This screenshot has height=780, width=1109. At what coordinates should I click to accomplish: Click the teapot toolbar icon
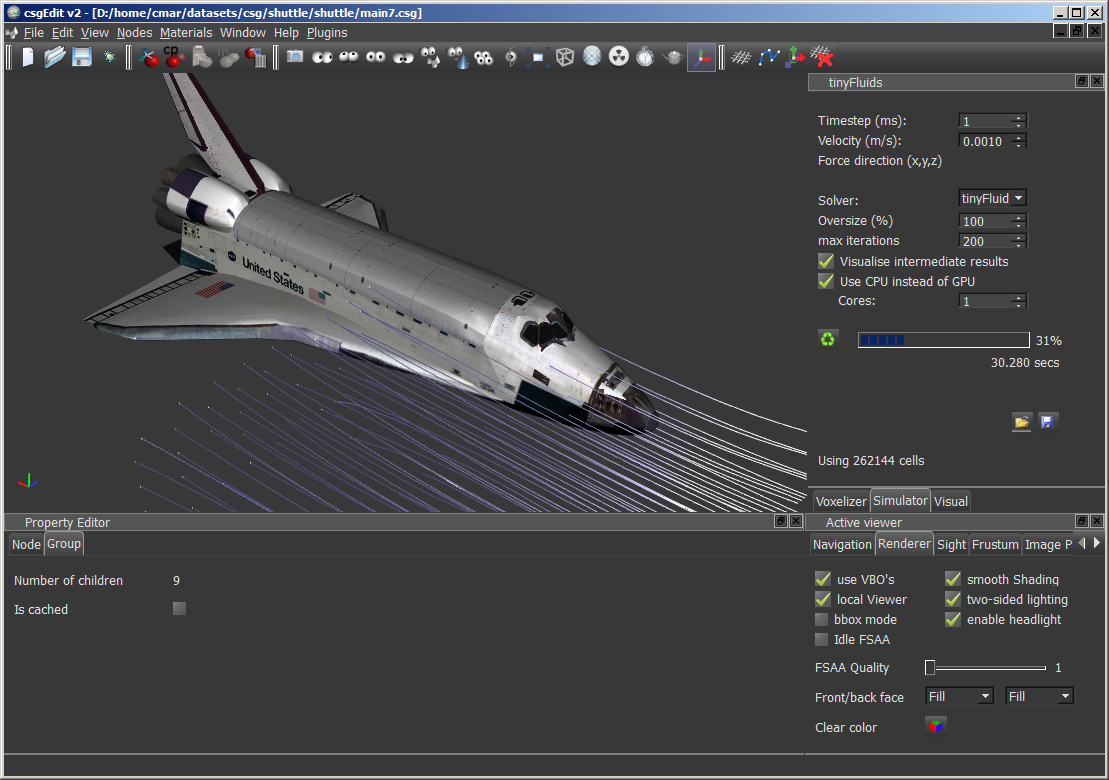pos(673,57)
